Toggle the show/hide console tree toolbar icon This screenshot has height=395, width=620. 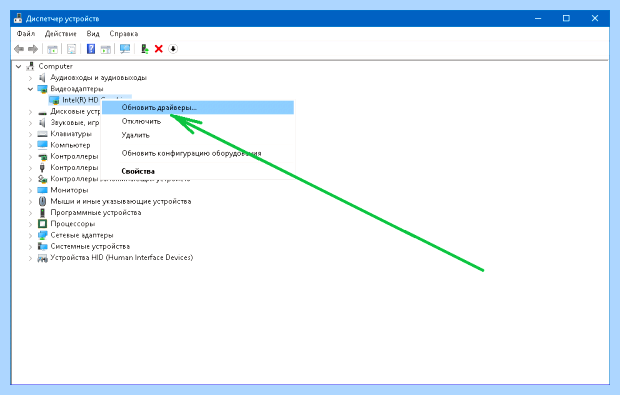52,49
